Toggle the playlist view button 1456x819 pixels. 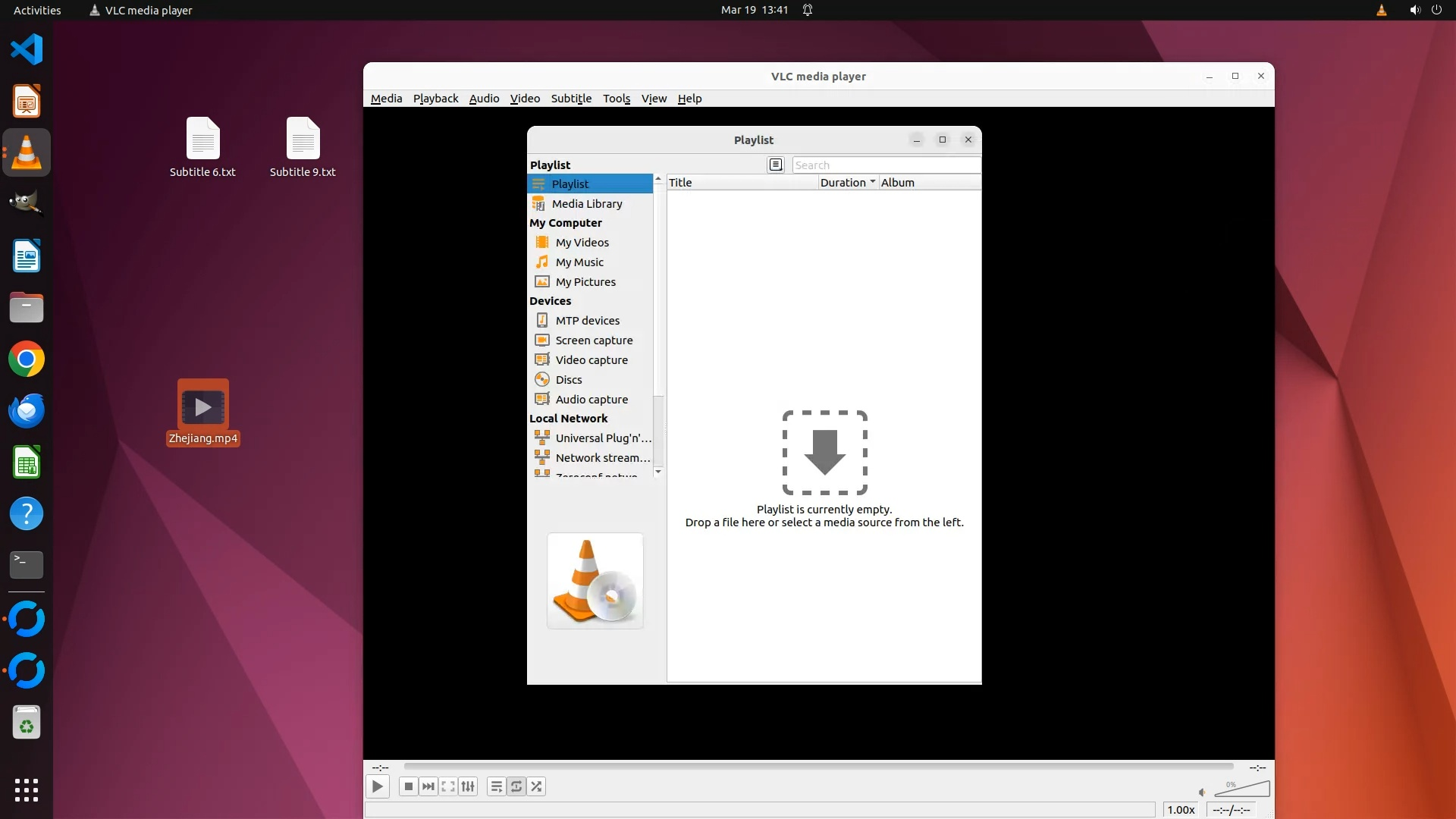(x=496, y=786)
